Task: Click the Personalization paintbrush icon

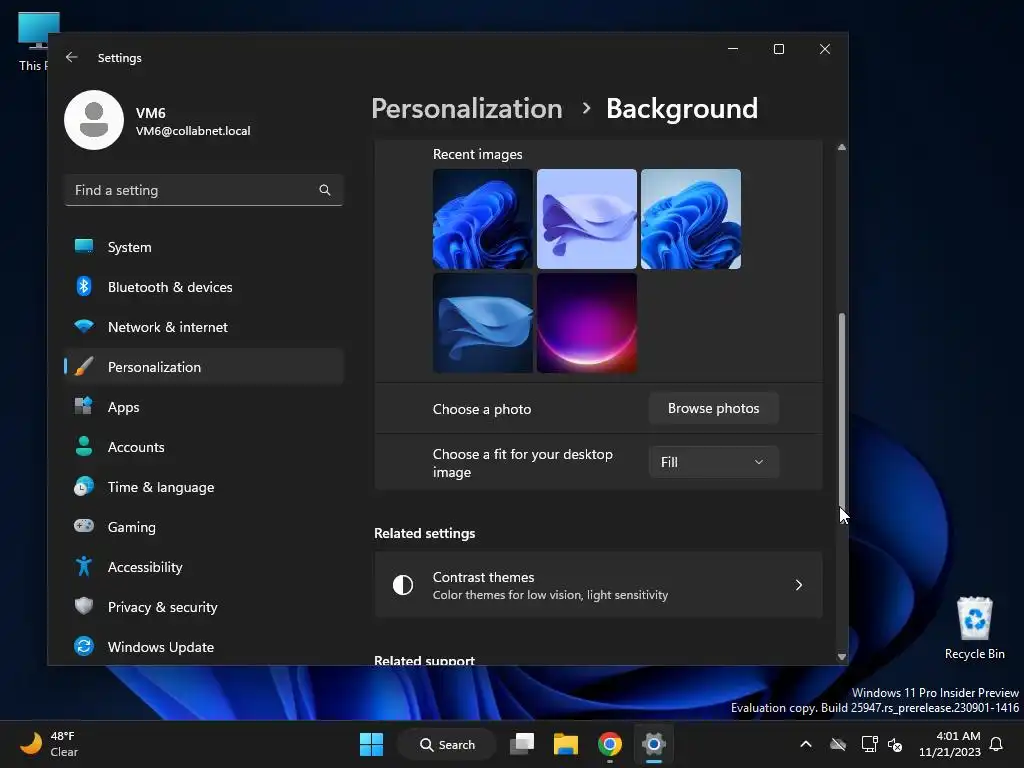Action: [84, 366]
